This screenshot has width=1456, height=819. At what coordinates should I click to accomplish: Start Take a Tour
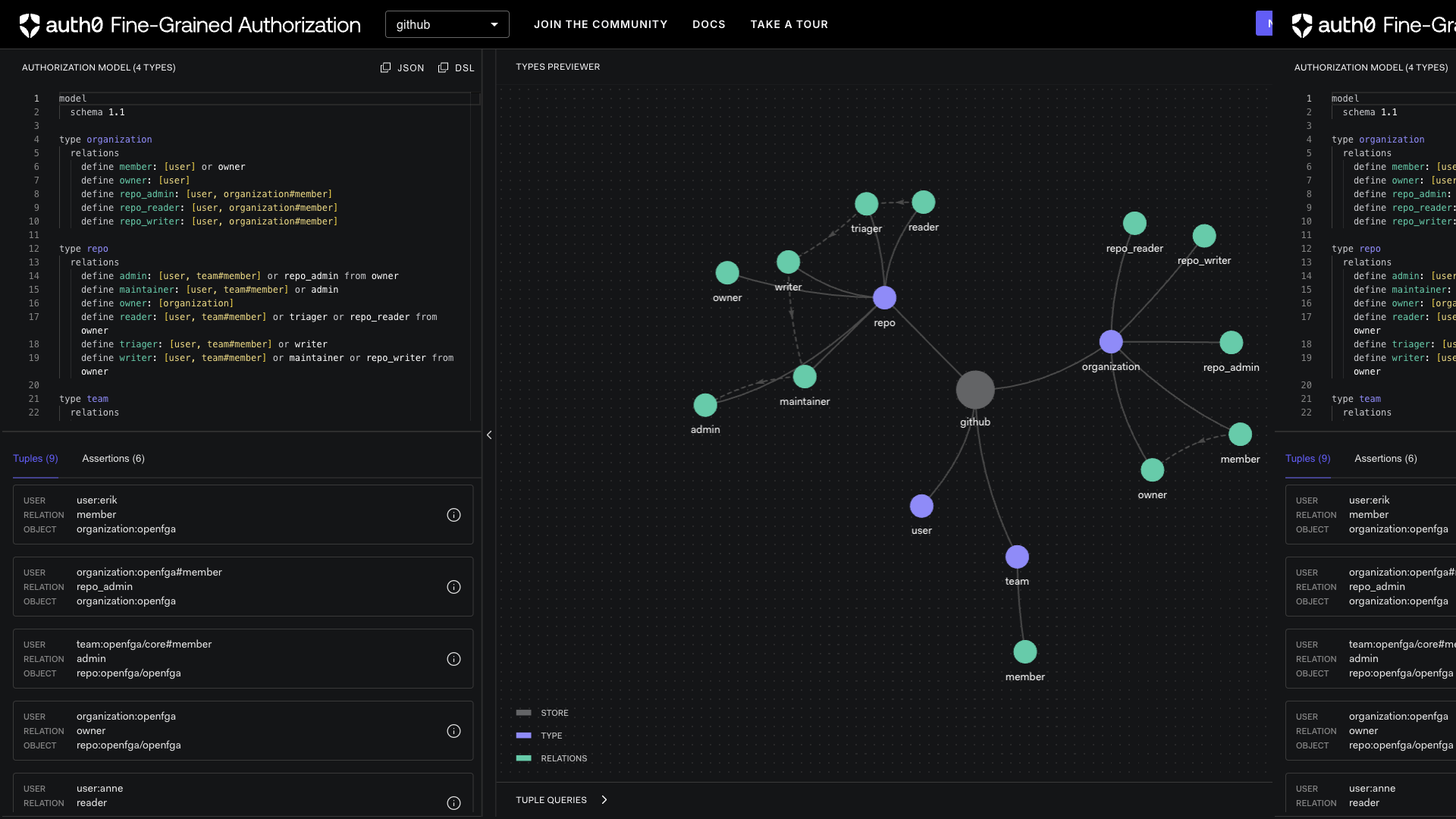coord(789,24)
